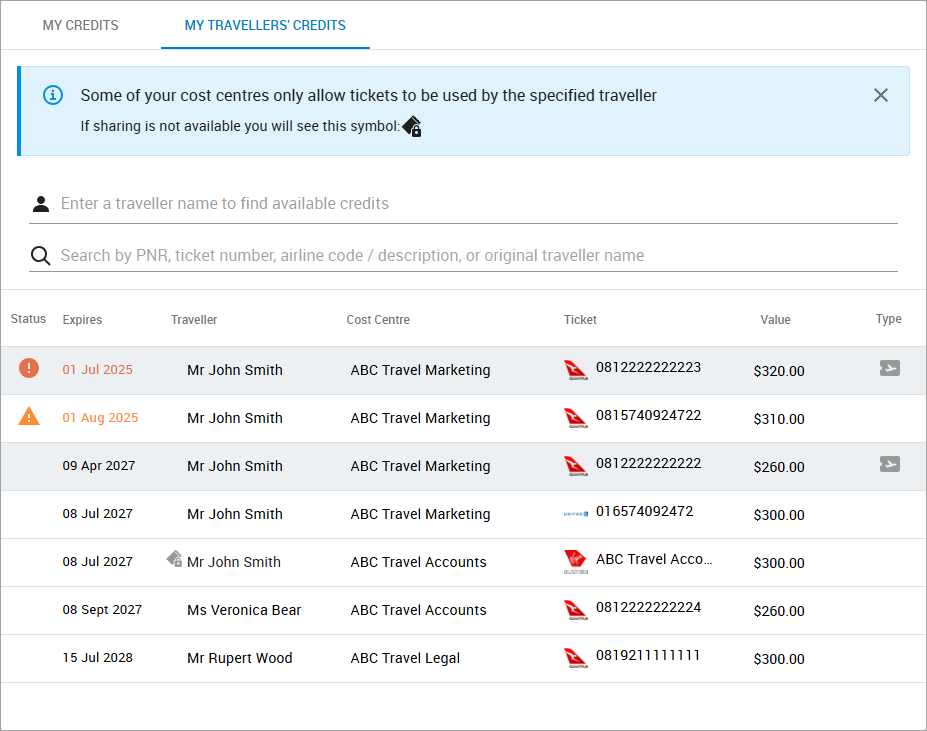
Task: Click the sharing-locked icon beside Mr John Smith
Action: point(175,560)
